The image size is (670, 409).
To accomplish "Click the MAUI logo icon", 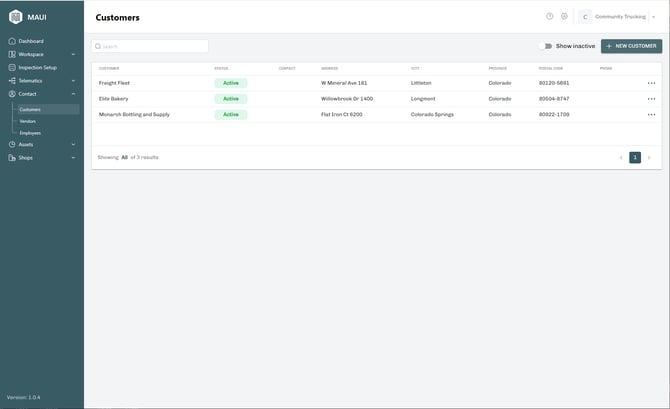I will click(15, 17).
